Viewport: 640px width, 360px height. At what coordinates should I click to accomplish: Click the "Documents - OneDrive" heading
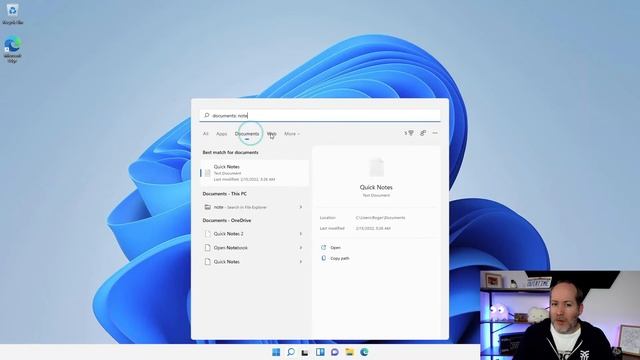(227, 220)
